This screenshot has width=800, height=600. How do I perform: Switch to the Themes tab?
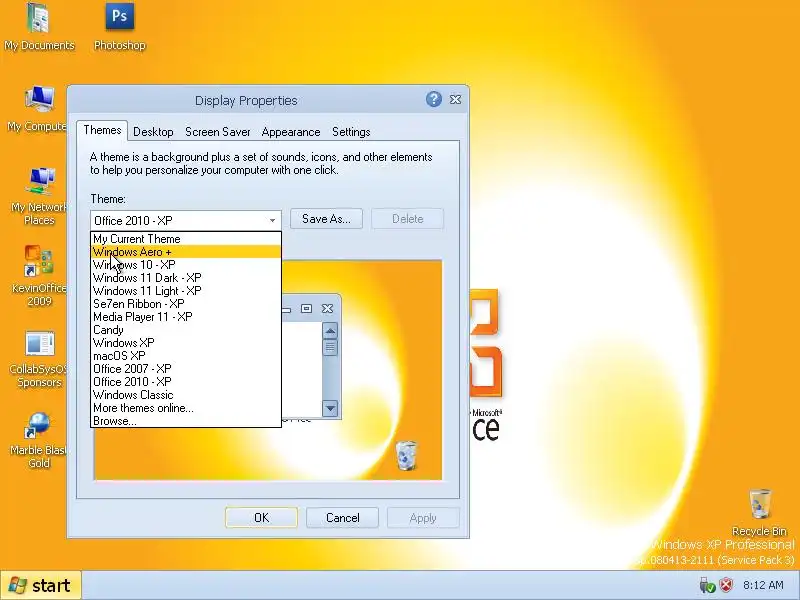102,131
